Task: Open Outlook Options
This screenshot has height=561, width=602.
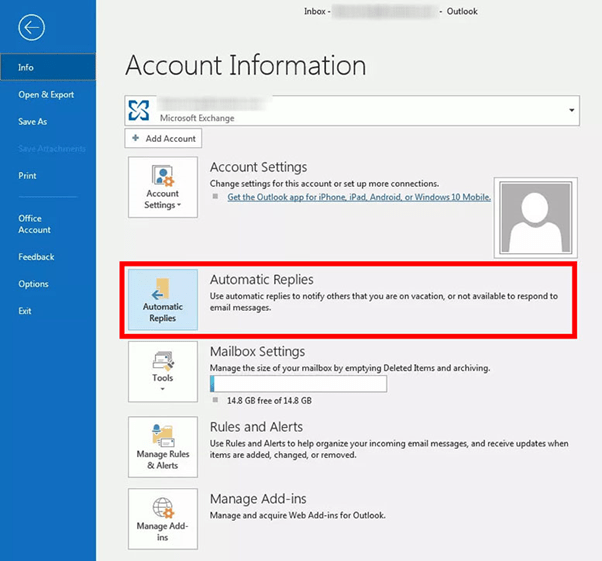Action: tap(33, 284)
